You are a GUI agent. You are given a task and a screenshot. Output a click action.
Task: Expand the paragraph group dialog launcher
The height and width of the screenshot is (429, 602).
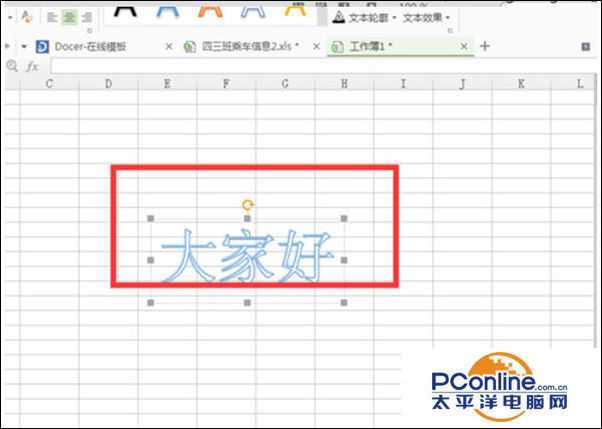coord(89,31)
